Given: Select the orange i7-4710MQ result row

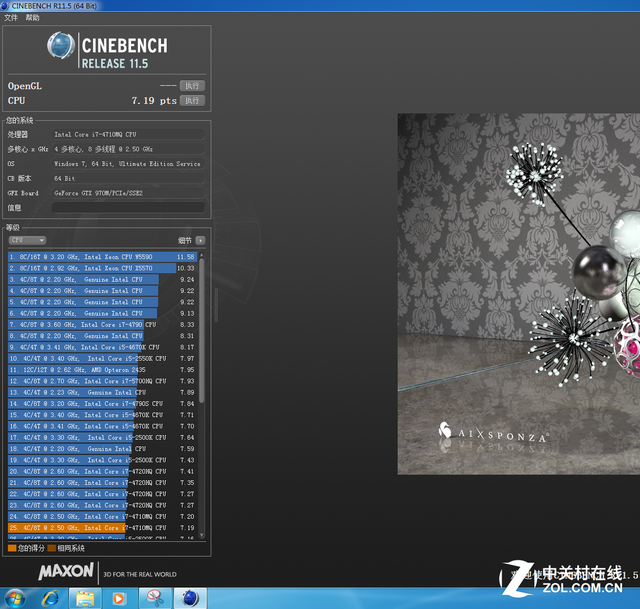Looking at the screenshot, I should pos(100,527).
